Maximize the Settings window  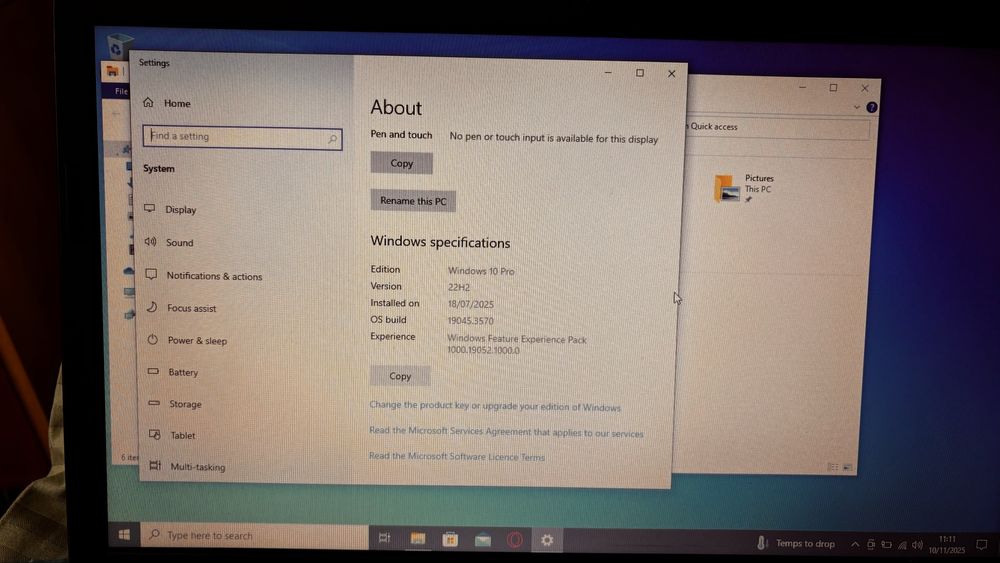(x=640, y=73)
